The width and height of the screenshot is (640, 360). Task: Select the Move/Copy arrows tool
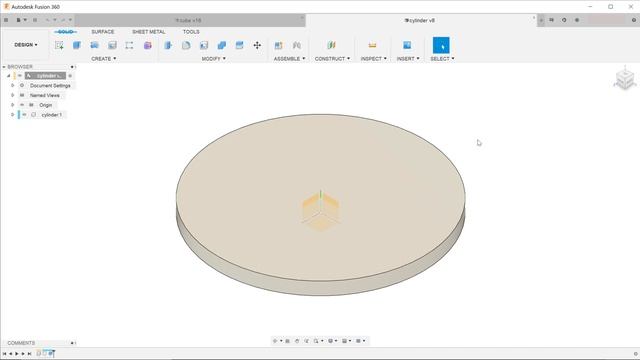coord(257,45)
